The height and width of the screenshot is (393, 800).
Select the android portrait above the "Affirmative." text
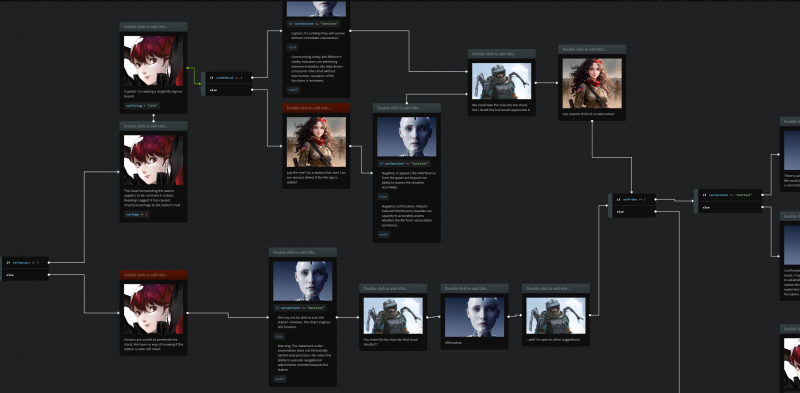474,317
